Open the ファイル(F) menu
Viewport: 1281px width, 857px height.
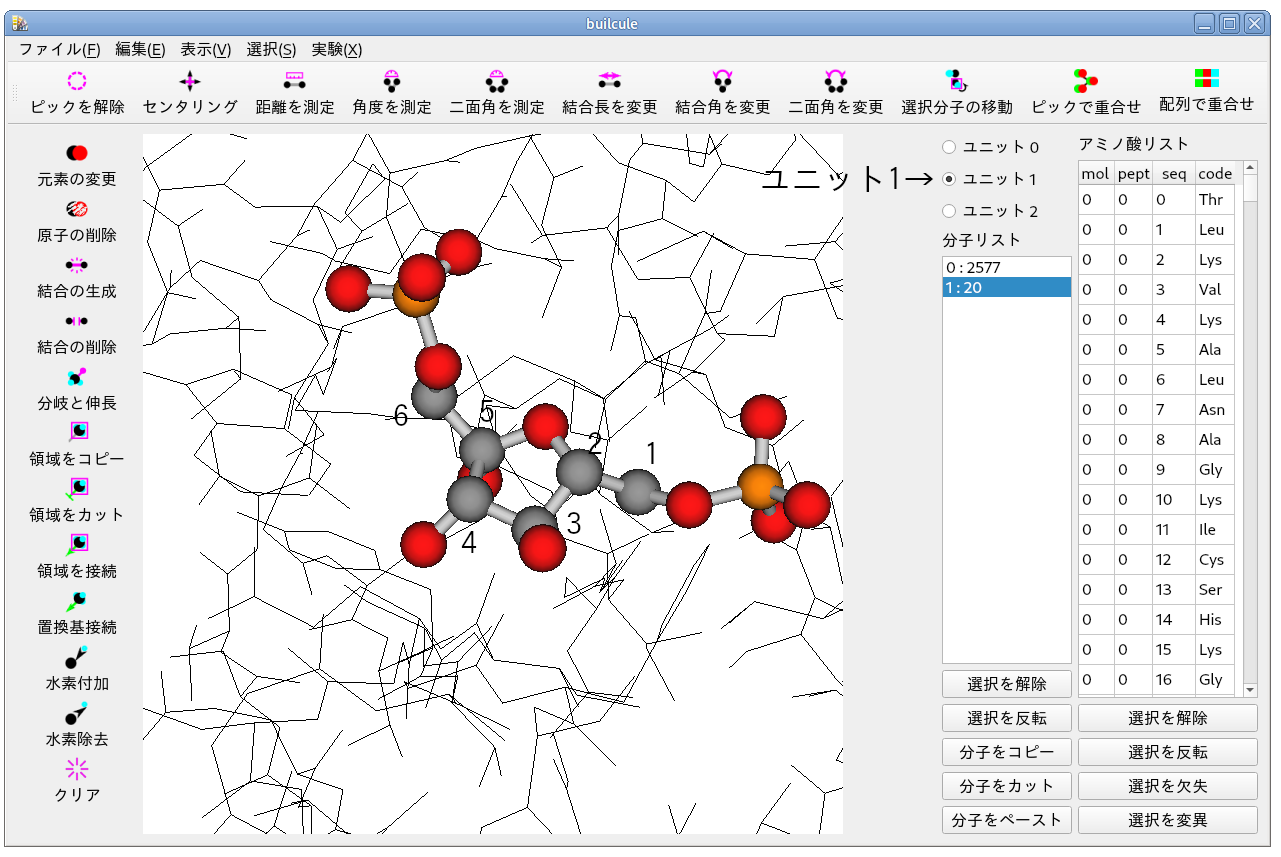pos(59,49)
